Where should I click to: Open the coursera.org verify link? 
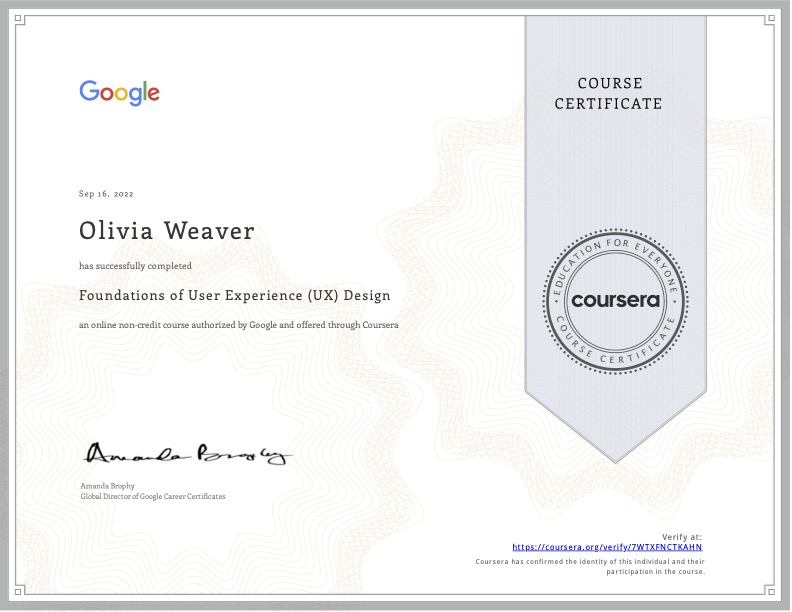607,548
